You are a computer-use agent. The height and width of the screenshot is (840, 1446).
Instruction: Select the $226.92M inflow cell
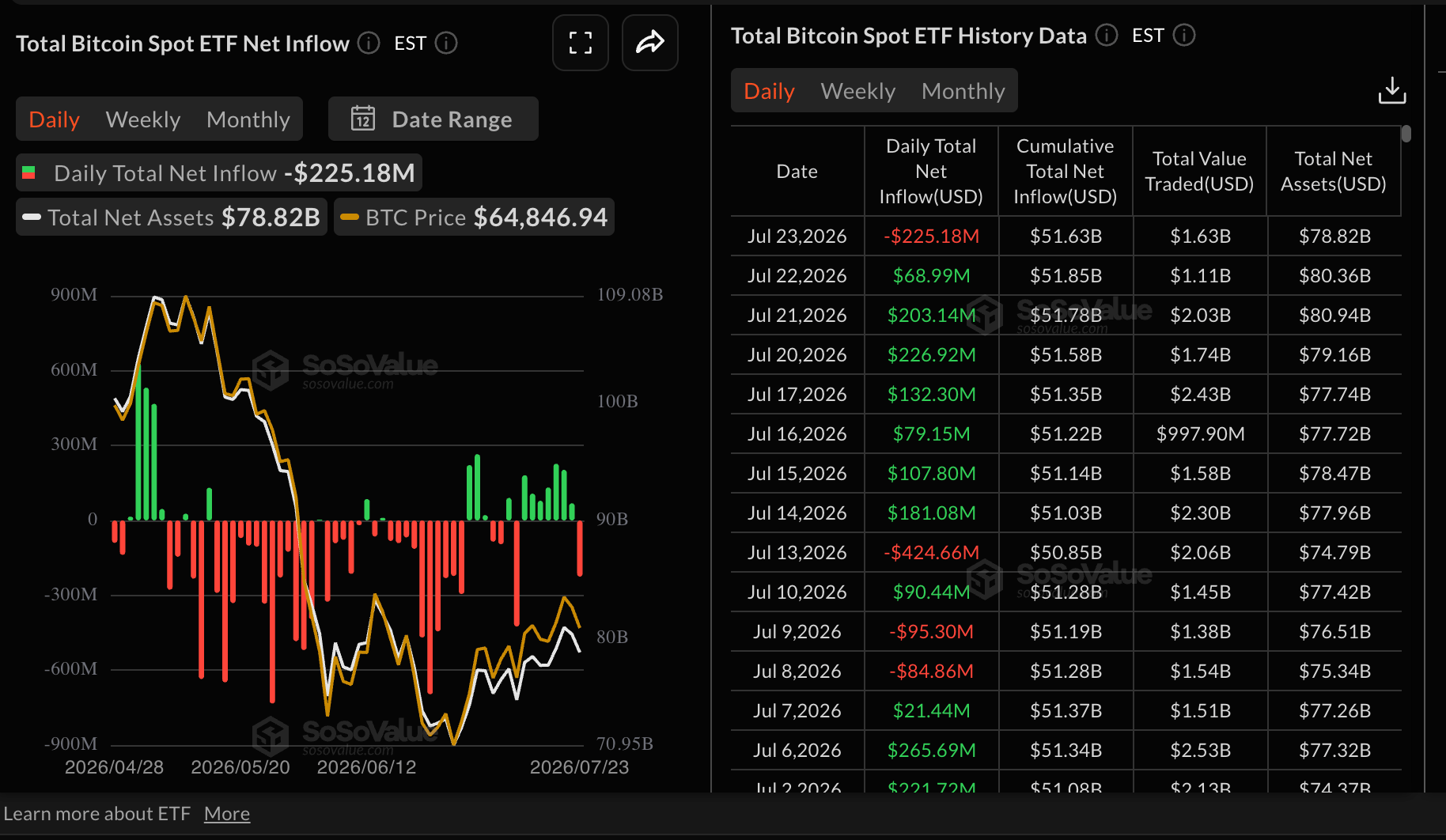coord(932,354)
